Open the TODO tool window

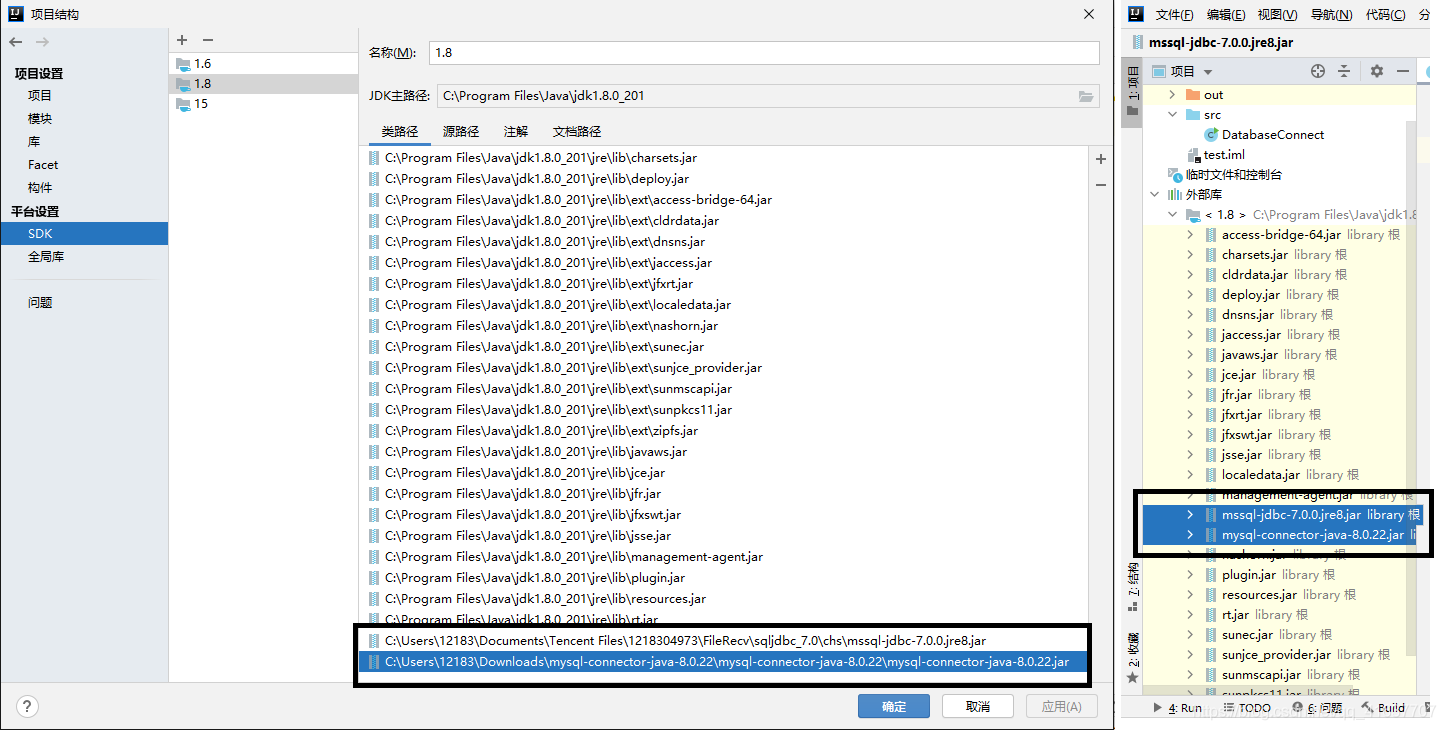(1246, 708)
